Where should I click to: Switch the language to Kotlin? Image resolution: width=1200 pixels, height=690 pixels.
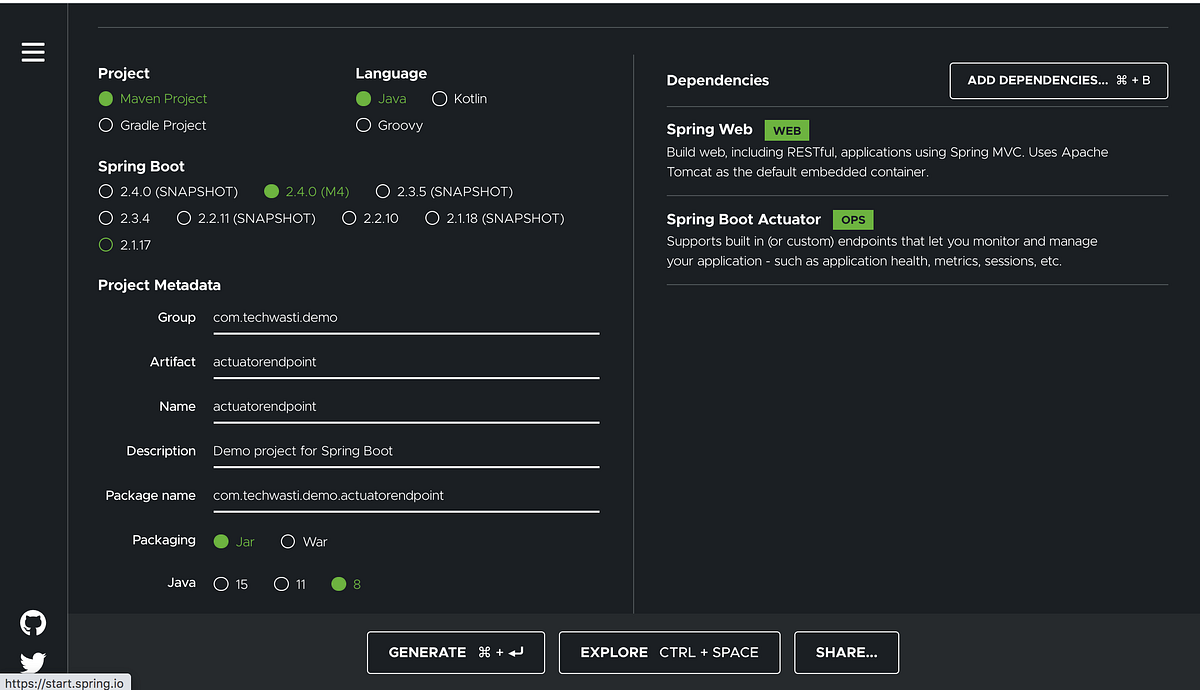click(x=440, y=98)
